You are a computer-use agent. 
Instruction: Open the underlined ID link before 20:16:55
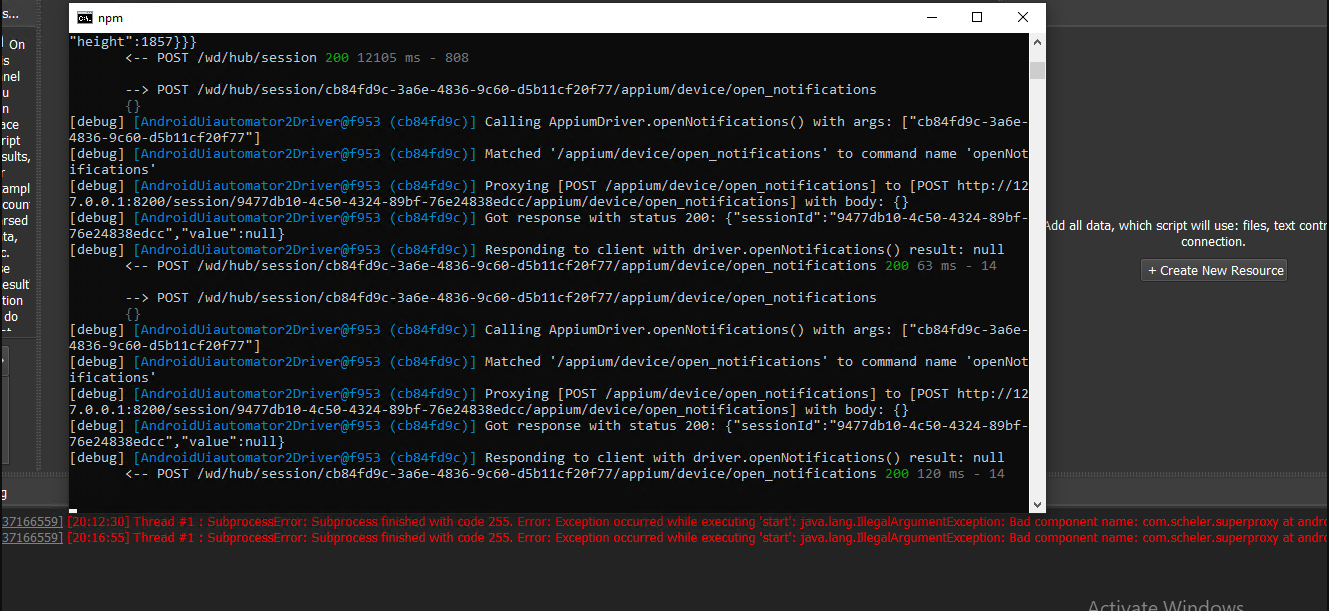tap(31, 538)
